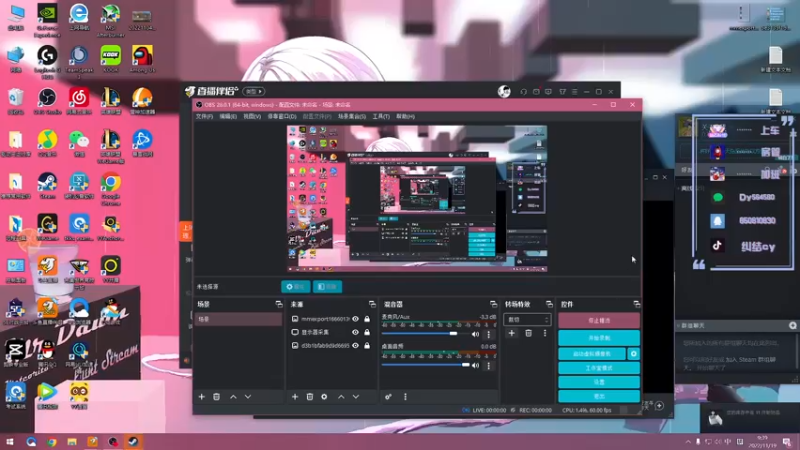800x450 pixels.
Task: Open advanced audio properties with the mixer gears icon
Action: point(388,396)
